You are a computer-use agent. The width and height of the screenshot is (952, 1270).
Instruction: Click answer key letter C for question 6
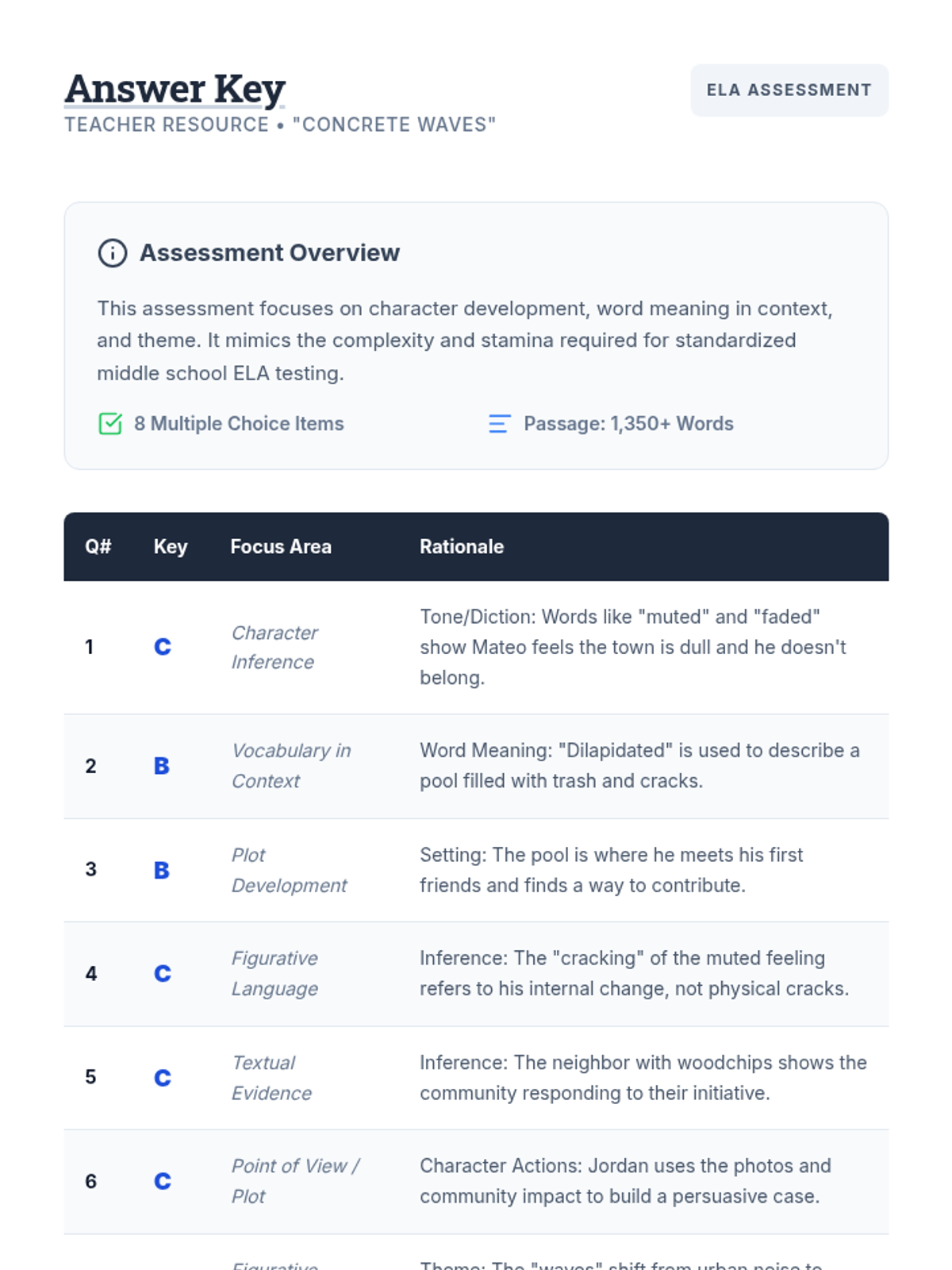[x=163, y=1181]
